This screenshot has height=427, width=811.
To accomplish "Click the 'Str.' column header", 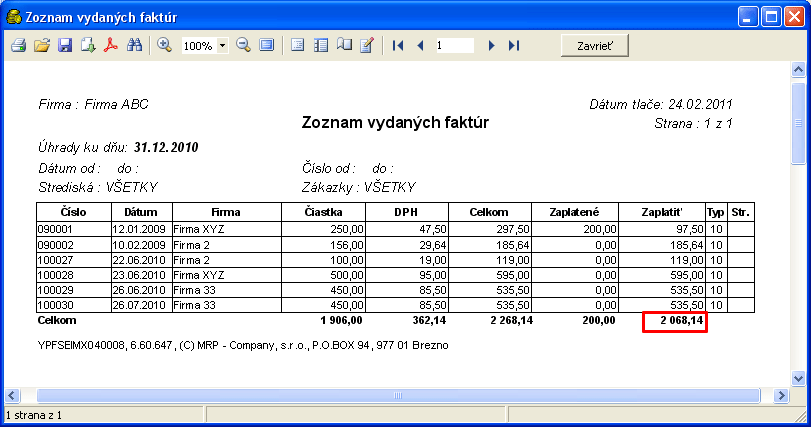I will pyautogui.click(x=741, y=212).
